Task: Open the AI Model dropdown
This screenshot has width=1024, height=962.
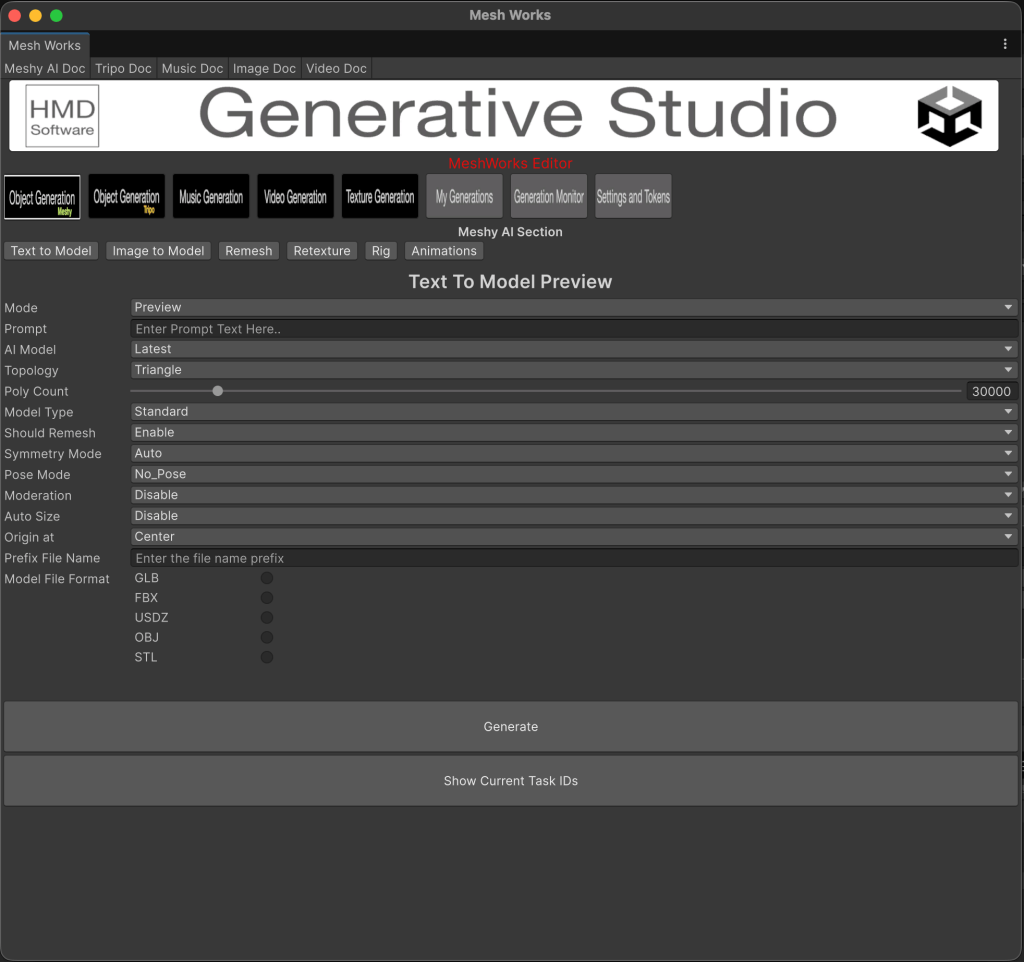Action: click(574, 349)
